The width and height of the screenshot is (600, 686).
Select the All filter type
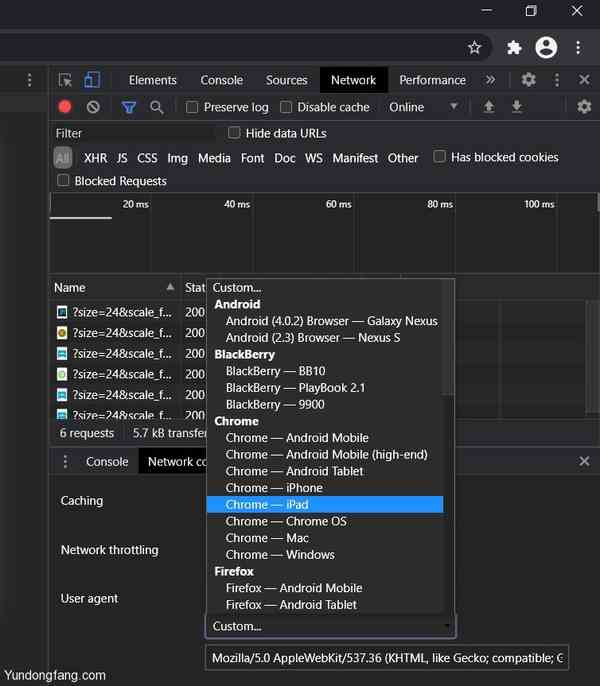pyautogui.click(x=63, y=158)
